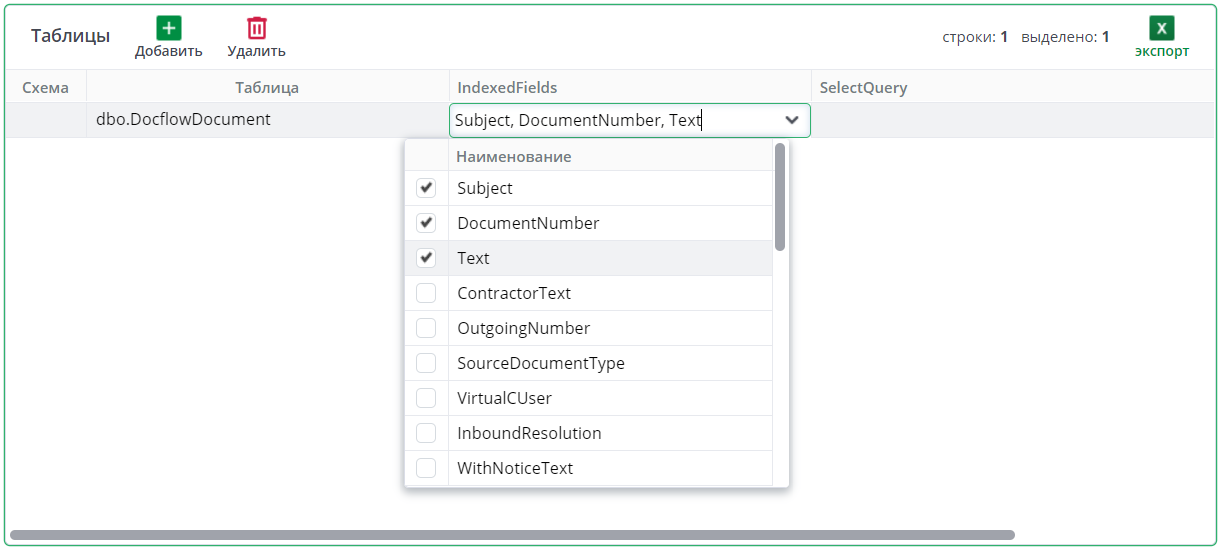Enable the ContractorText checkbox
This screenshot has width=1219, height=548.
(426, 293)
